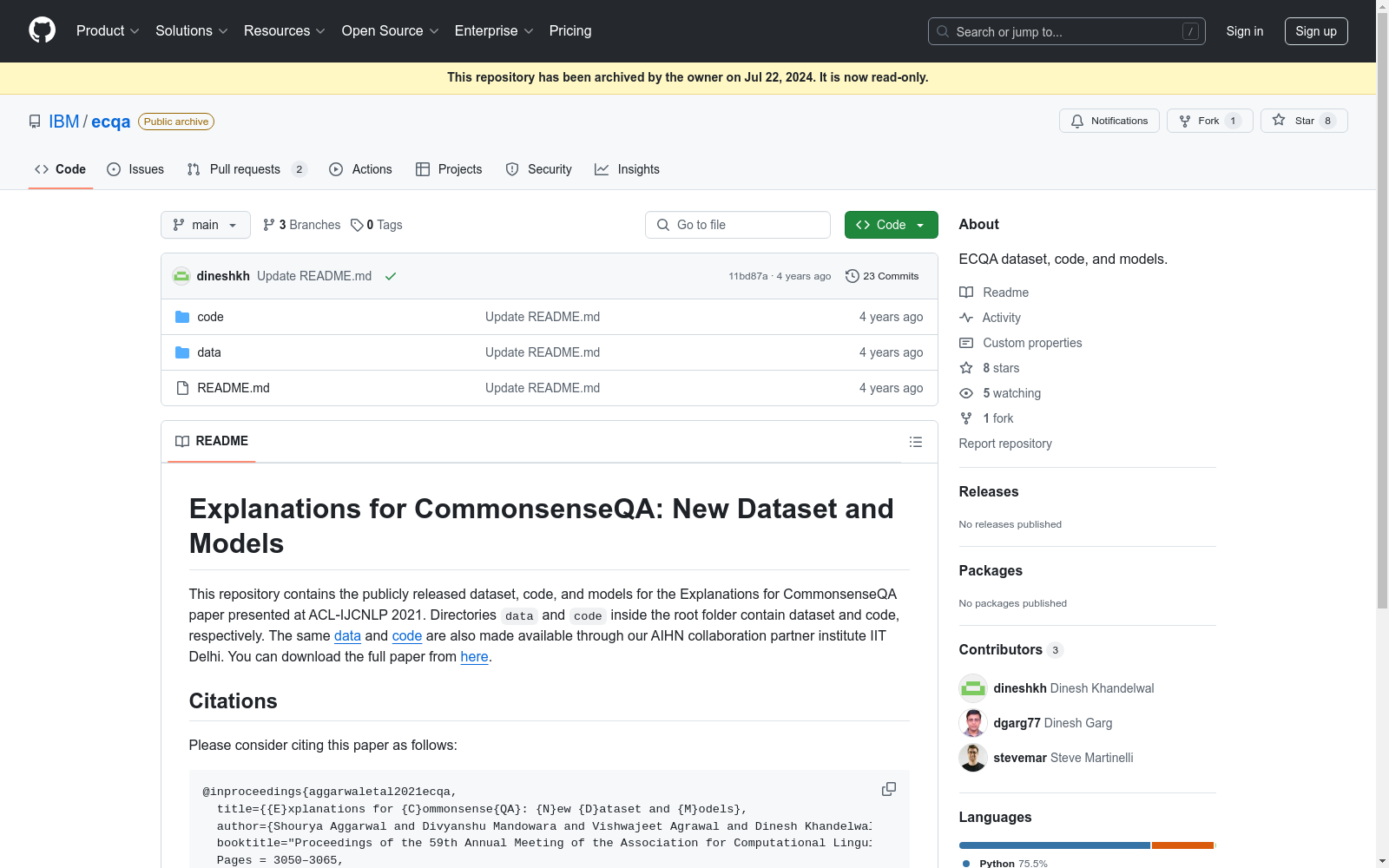Open the Security tab
This screenshot has width=1389, height=868.
tap(538, 169)
